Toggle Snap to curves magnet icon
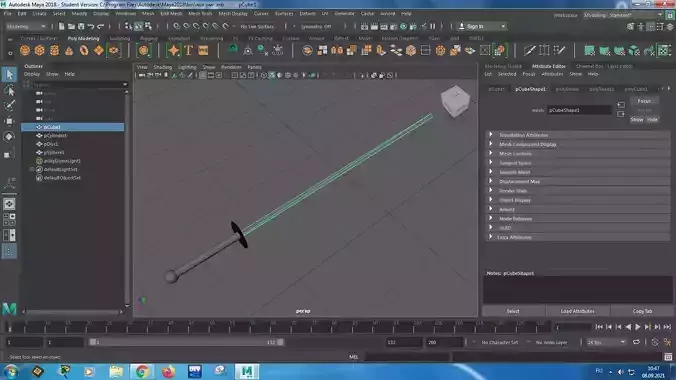This screenshot has height=380, width=676. point(187,26)
